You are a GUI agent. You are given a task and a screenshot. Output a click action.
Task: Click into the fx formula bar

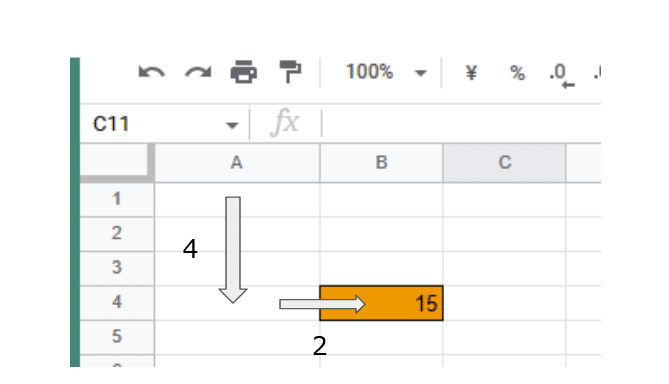pos(461,124)
